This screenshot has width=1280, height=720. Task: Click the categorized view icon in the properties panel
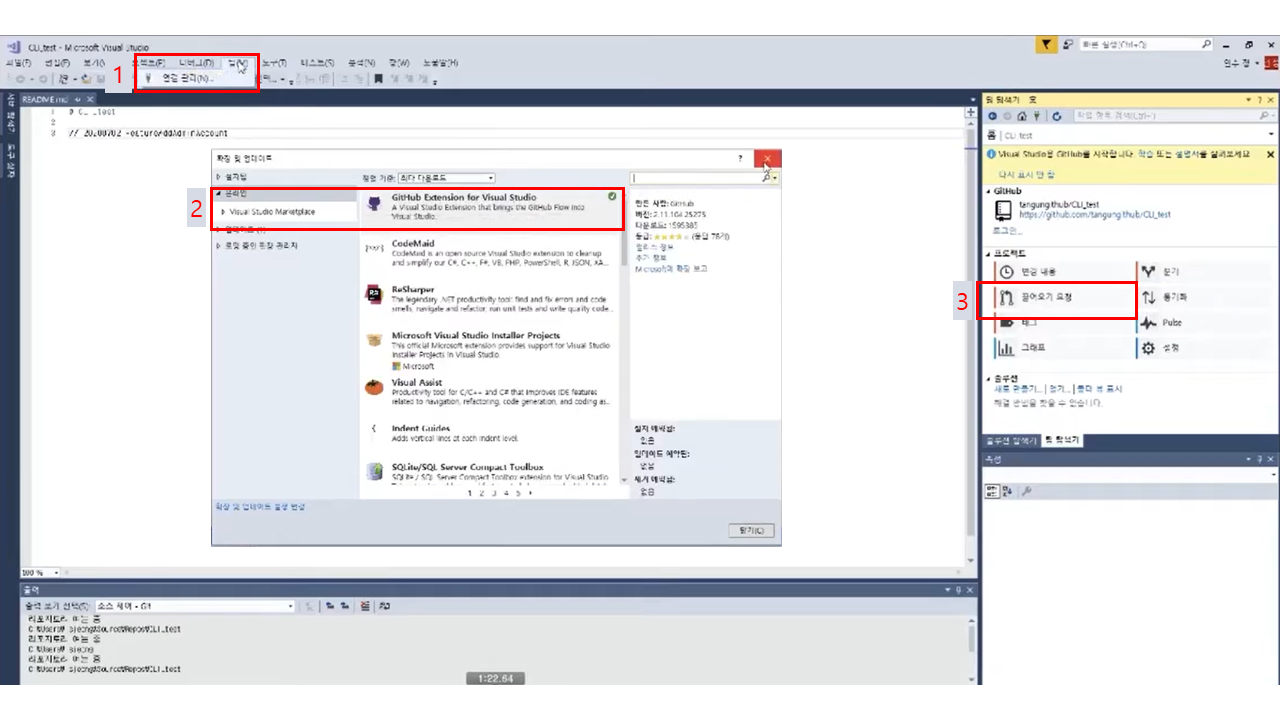click(992, 490)
